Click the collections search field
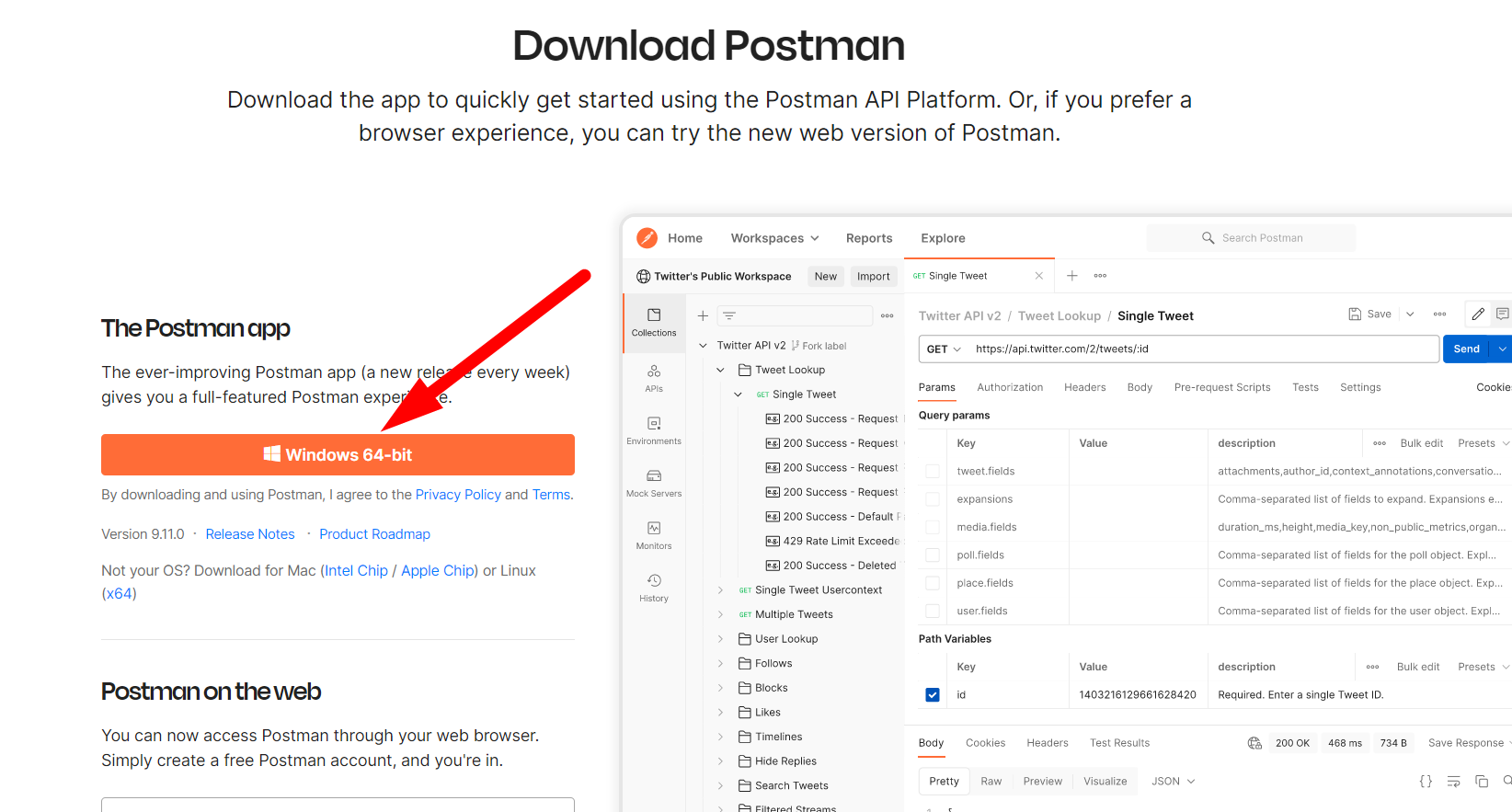Image resolution: width=1512 pixels, height=812 pixels. (795, 315)
